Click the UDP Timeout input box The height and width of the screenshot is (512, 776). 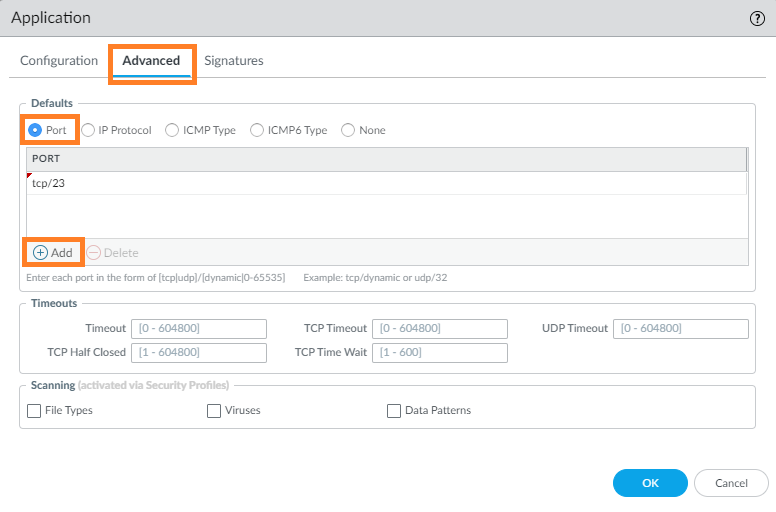(681, 329)
